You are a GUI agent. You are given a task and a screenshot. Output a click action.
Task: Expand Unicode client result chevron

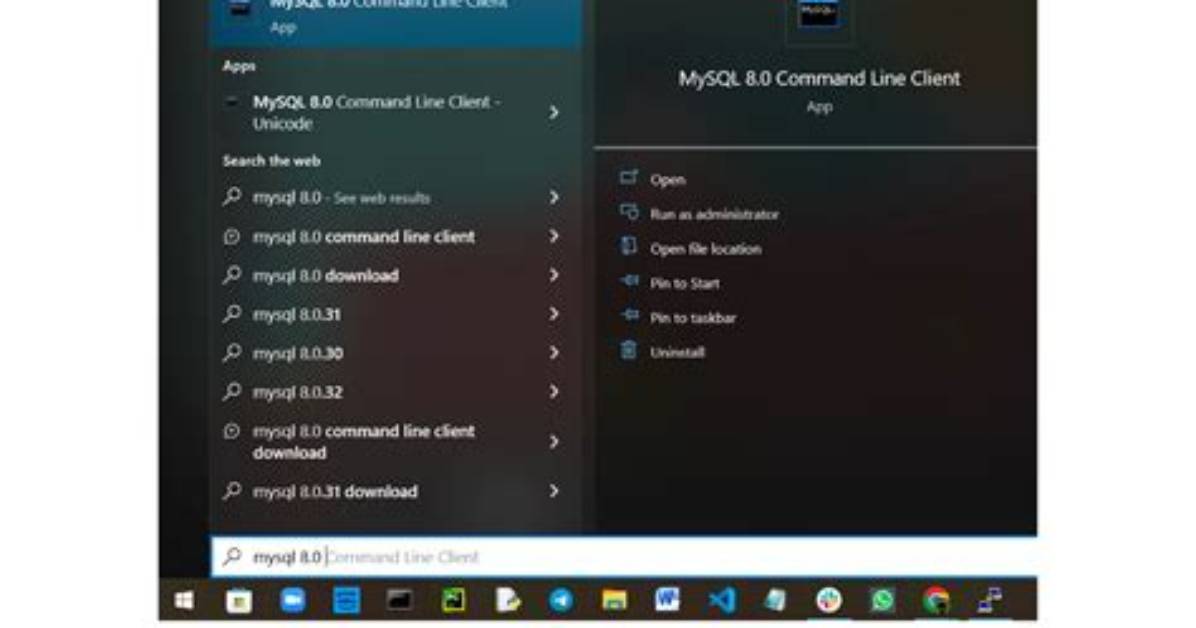555,113
